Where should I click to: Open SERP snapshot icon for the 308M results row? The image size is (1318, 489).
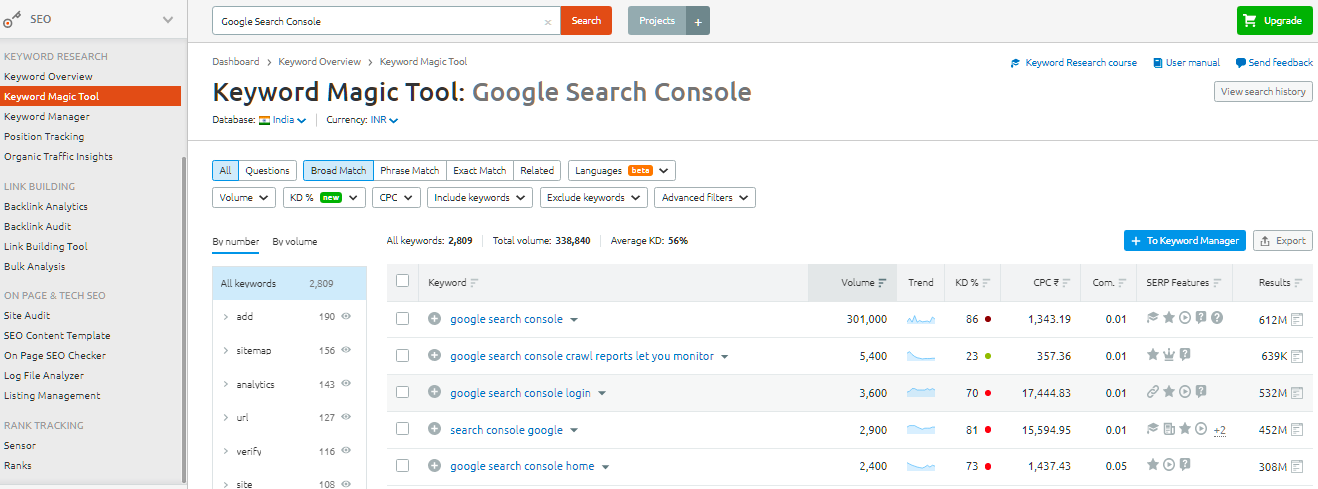1297,466
